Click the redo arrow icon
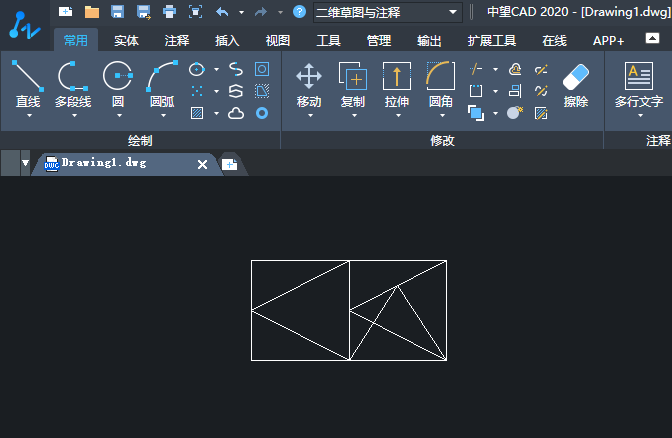The width and height of the screenshot is (672, 438). point(261,12)
